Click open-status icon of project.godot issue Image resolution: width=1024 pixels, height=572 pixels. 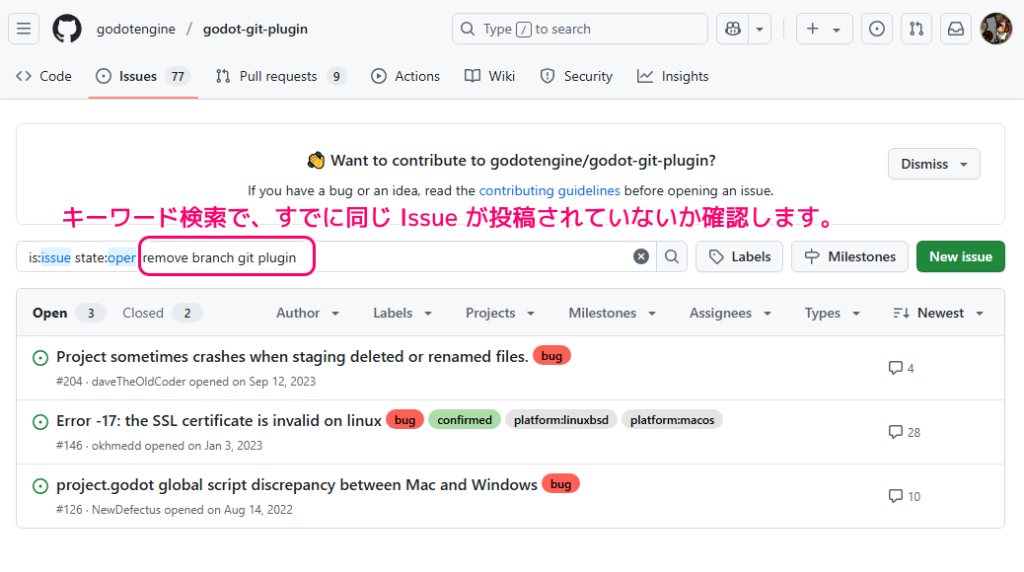[40, 486]
